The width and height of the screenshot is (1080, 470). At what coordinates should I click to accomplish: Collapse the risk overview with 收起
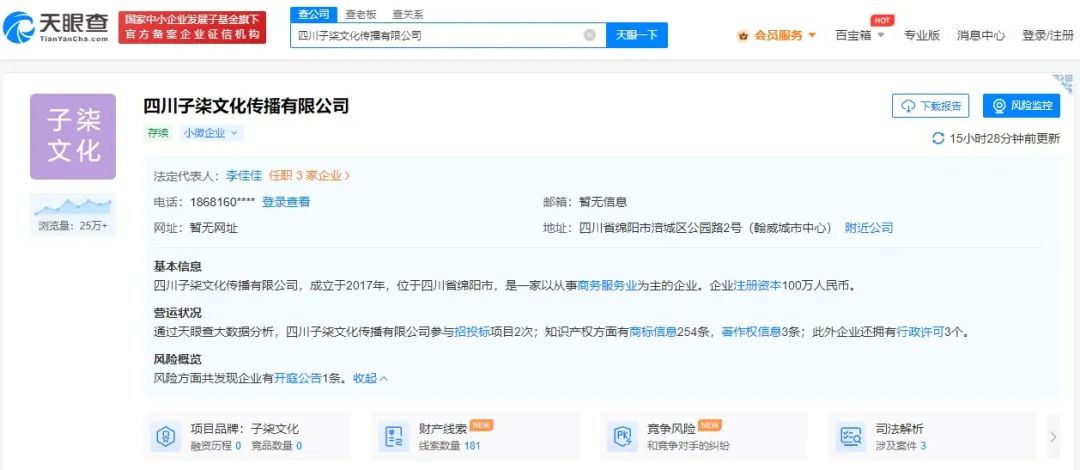[370, 378]
